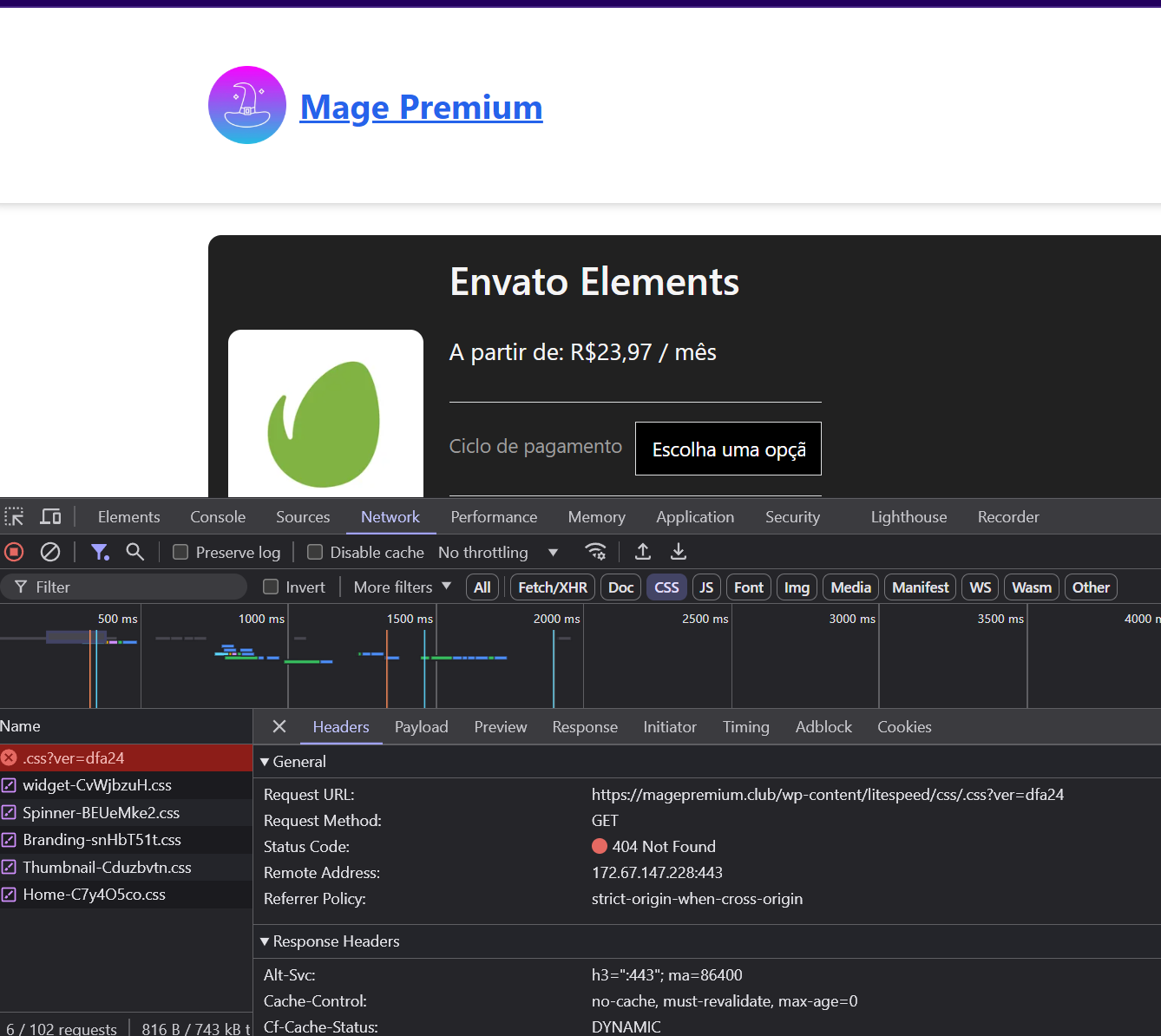This screenshot has width=1161, height=1036.
Task: Switch to the Console tab
Action: [218, 517]
